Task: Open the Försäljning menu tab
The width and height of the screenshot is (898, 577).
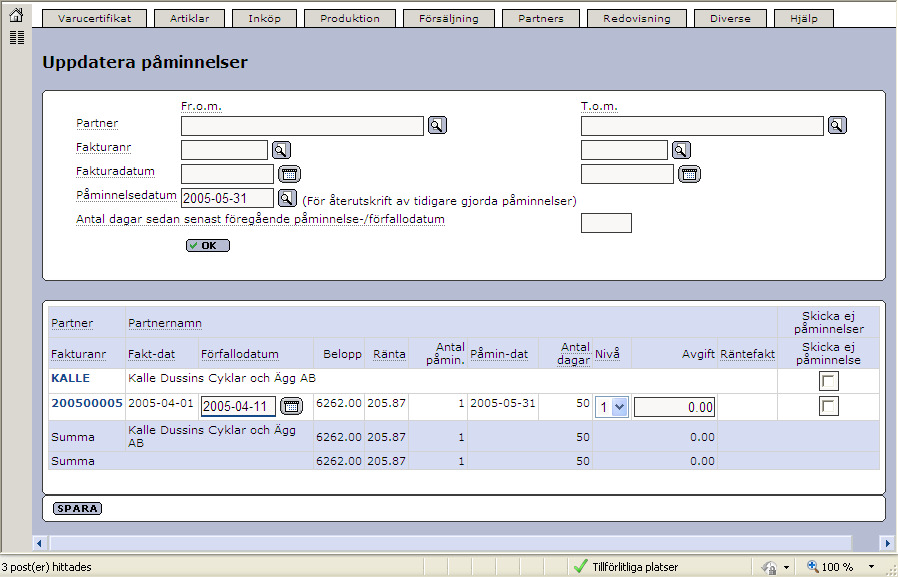Action: [x=449, y=18]
